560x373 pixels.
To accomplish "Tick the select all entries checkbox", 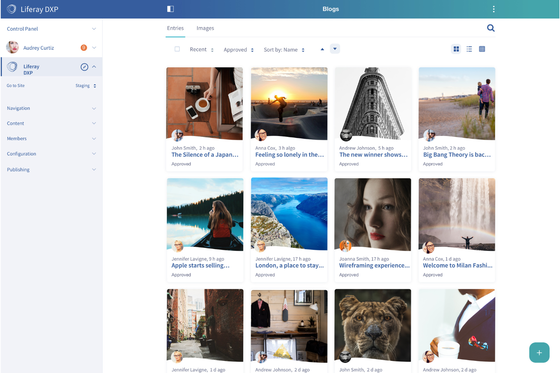I will coord(177,49).
